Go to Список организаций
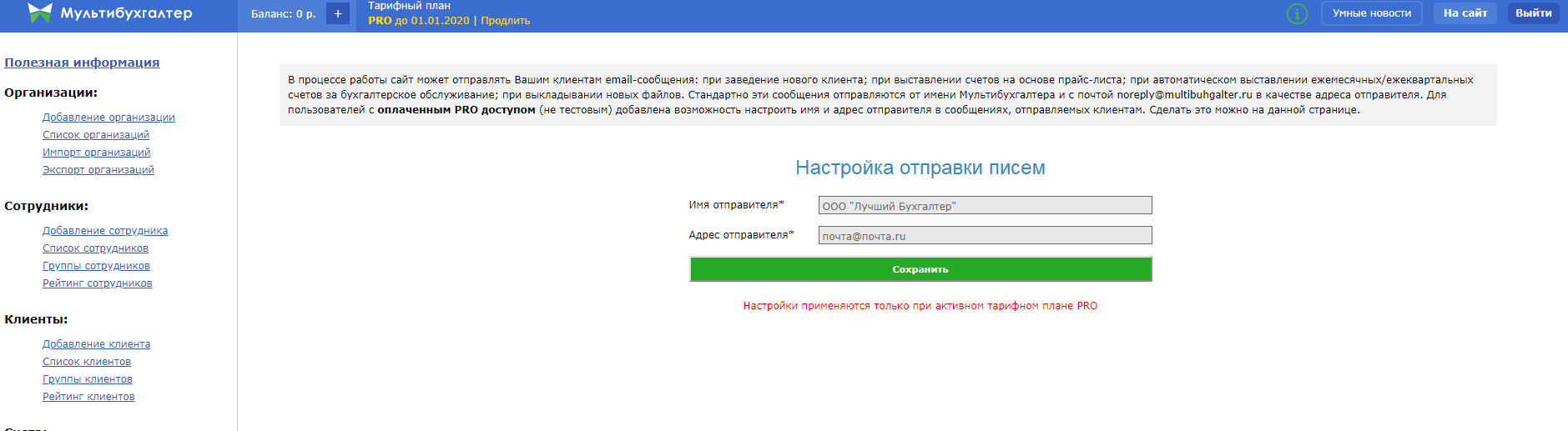 coord(96,135)
